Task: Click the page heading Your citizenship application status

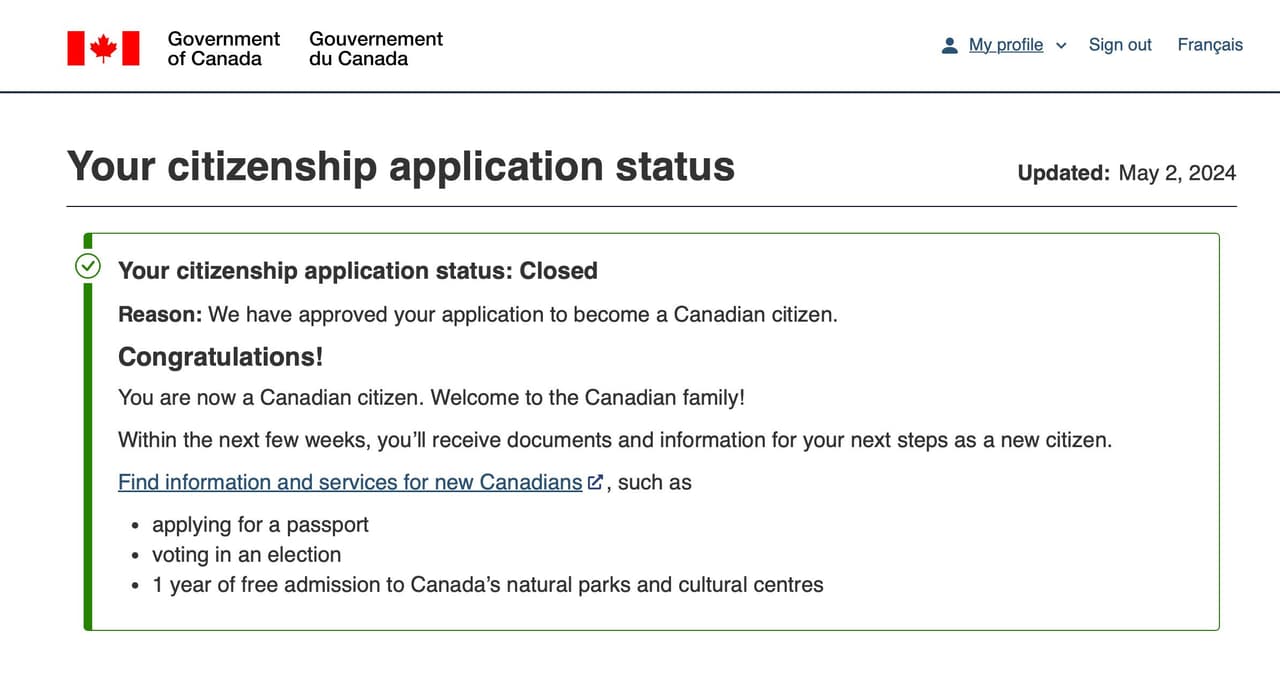Action: [x=401, y=166]
